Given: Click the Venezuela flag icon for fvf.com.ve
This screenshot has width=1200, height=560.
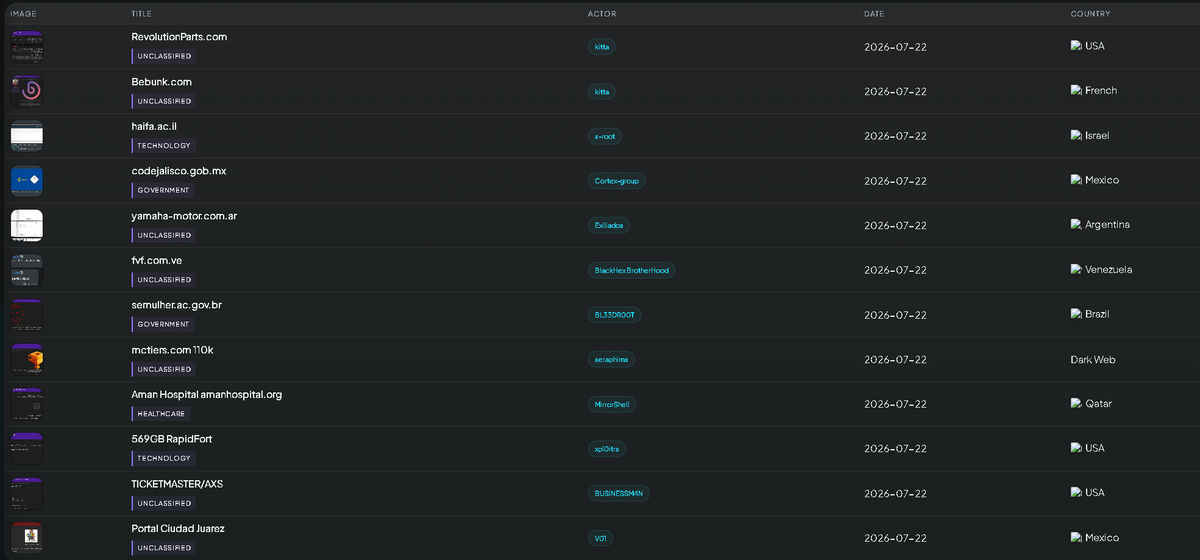Looking at the screenshot, I should coord(1076,269).
